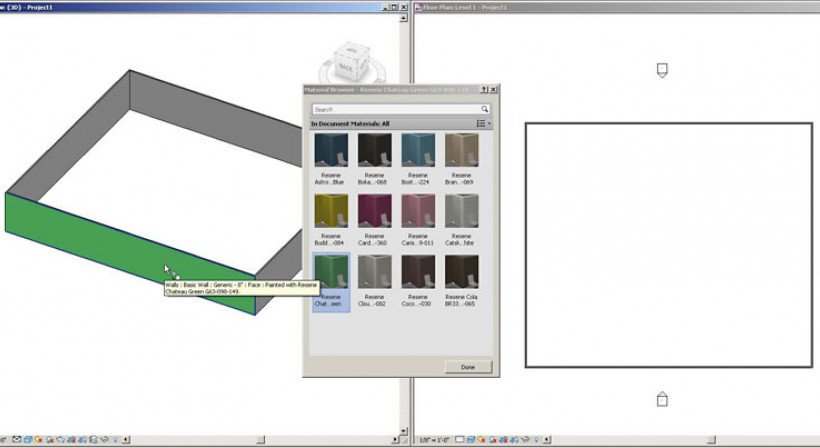Close the Material Browser dialog
Viewport: 820px width, 448px height.
[493, 89]
